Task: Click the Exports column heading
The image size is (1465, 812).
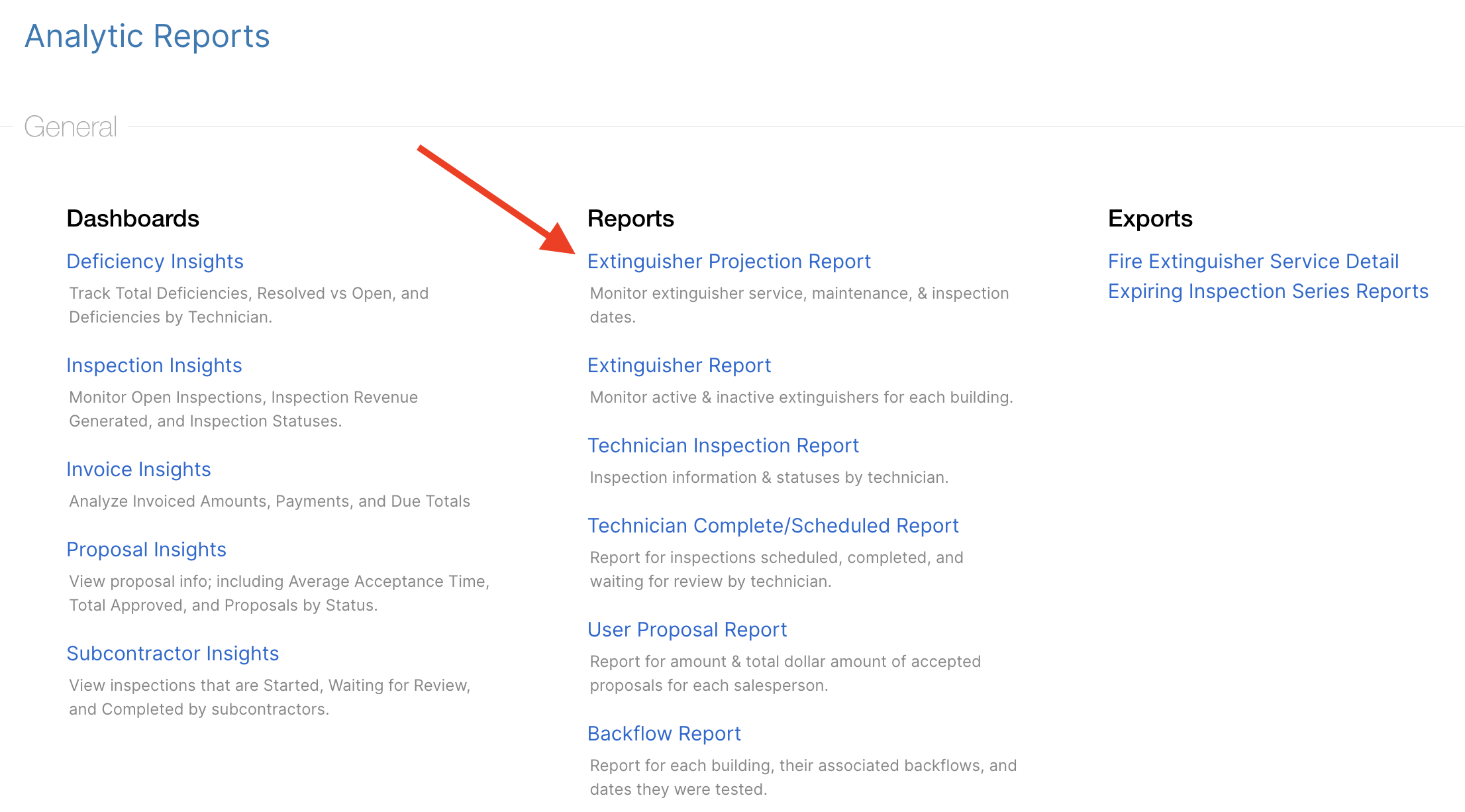Action: point(1150,219)
